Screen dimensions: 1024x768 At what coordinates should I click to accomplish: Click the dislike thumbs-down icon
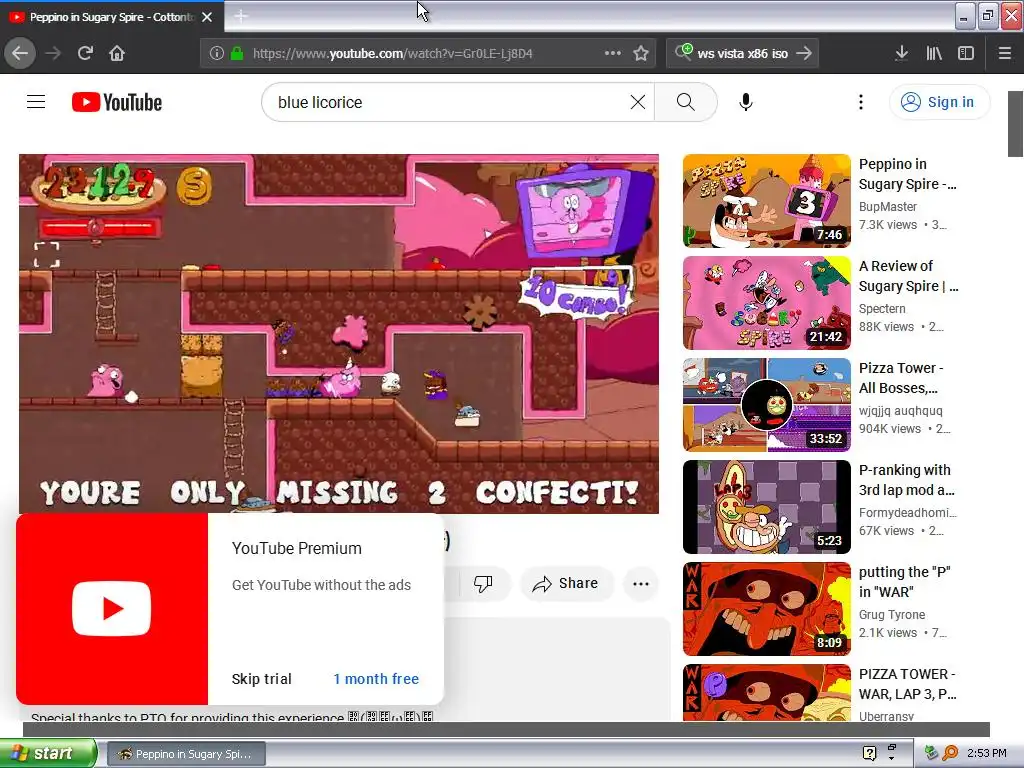pyautogui.click(x=483, y=583)
